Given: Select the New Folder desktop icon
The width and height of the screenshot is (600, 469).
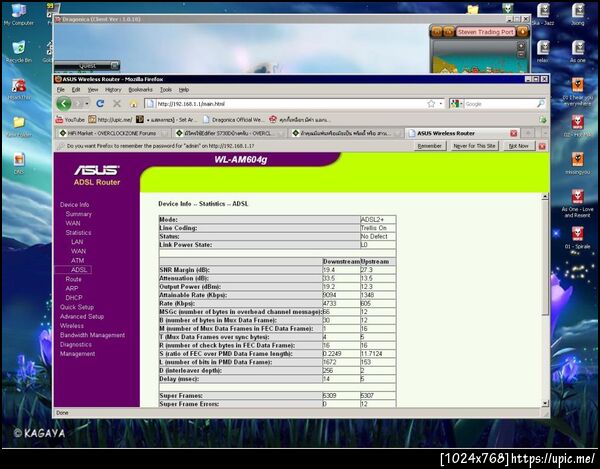Looking at the screenshot, I should (x=18, y=127).
